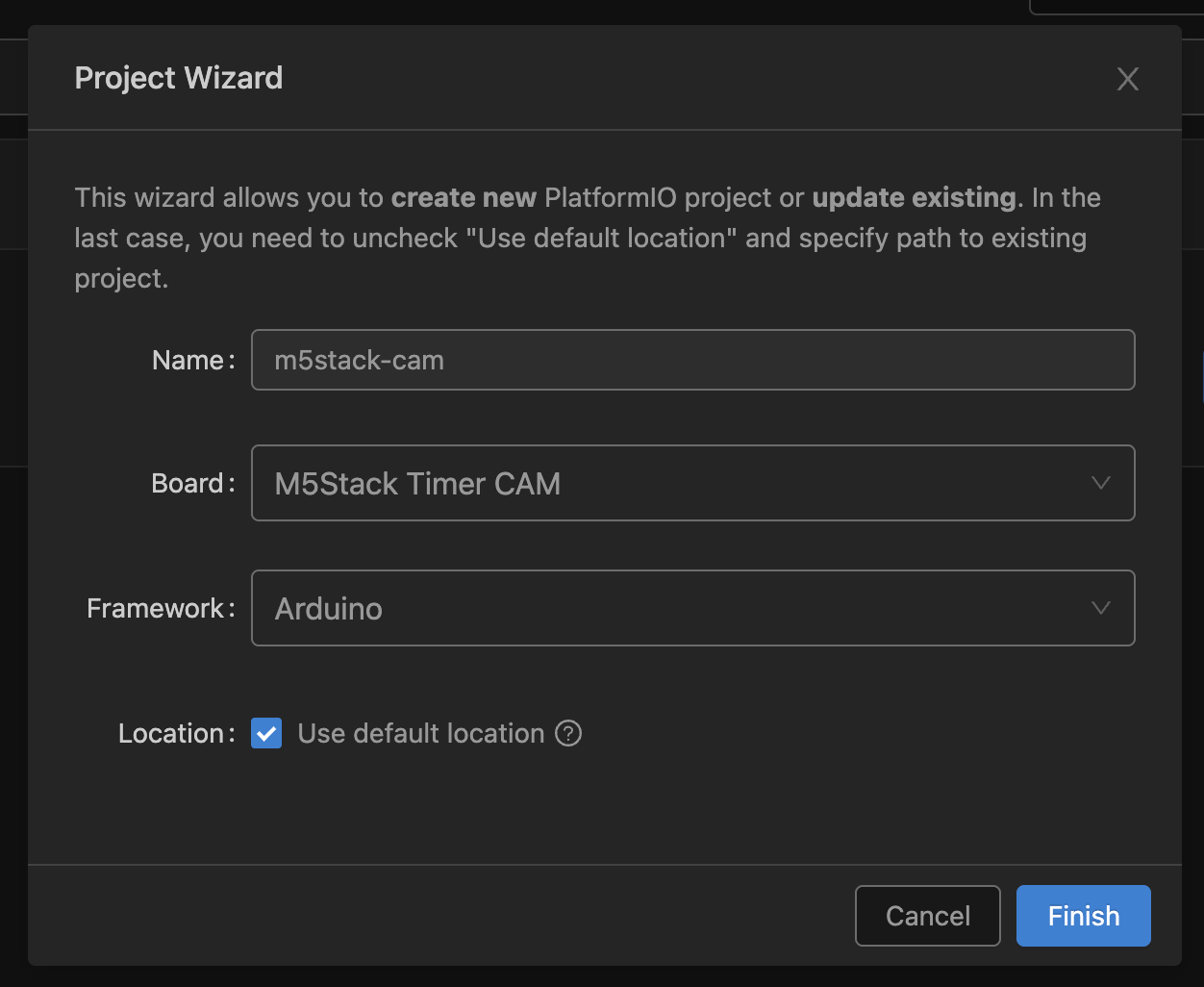Click the "Framework:" field label

(161, 608)
